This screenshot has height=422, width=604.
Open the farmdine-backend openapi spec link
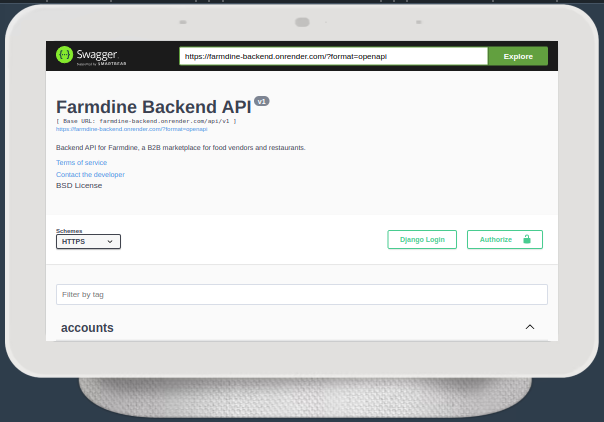pos(132,129)
